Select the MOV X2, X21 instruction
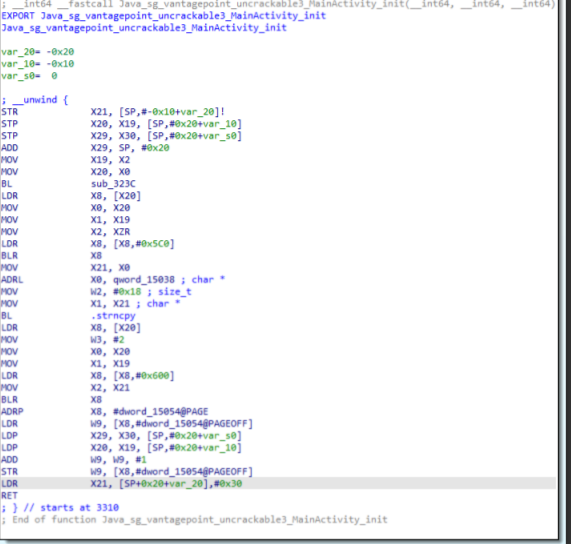 [x=66, y=387]
